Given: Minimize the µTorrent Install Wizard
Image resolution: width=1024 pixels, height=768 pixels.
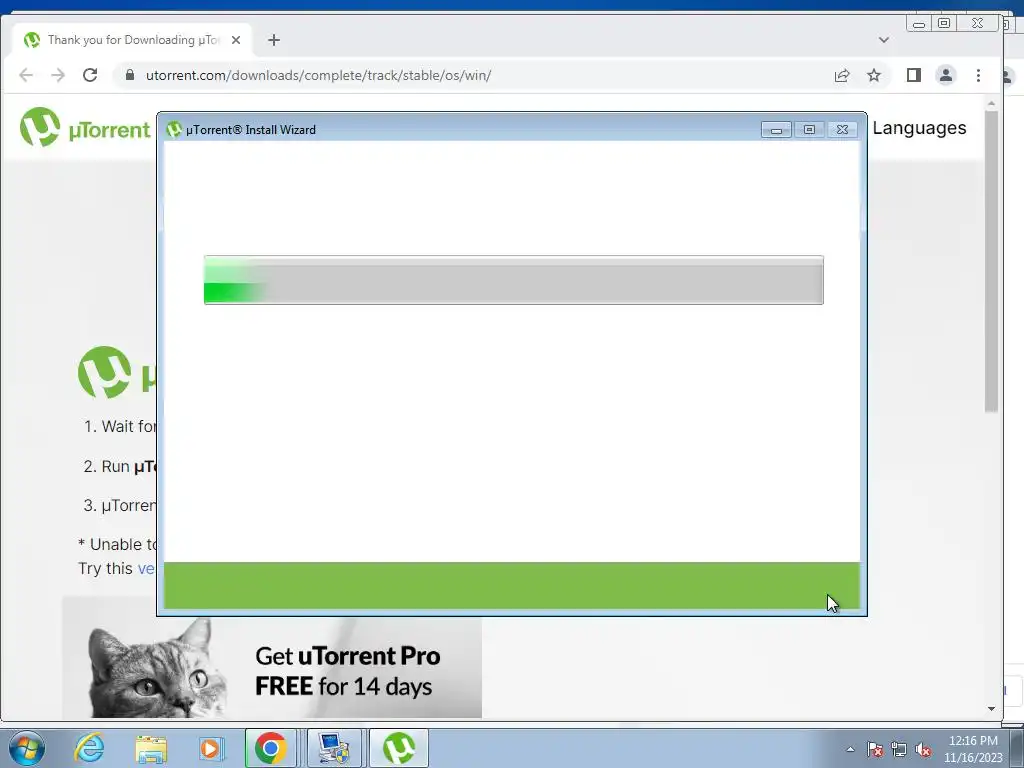Looking at the screenshot, I should pyautogui.click(x=776, y=129).
